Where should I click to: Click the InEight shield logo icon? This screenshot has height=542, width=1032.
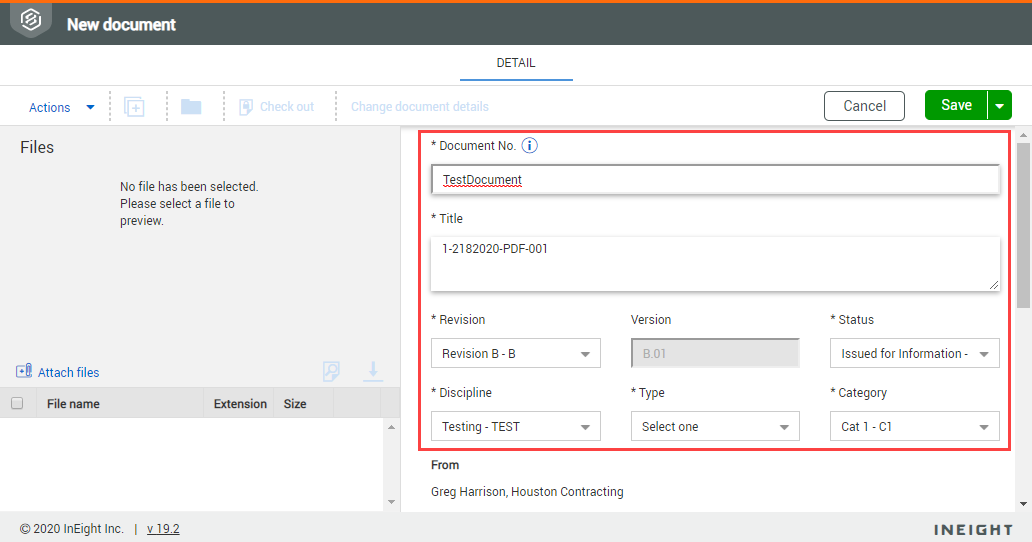pyautogui.click(x=31, y=20)
